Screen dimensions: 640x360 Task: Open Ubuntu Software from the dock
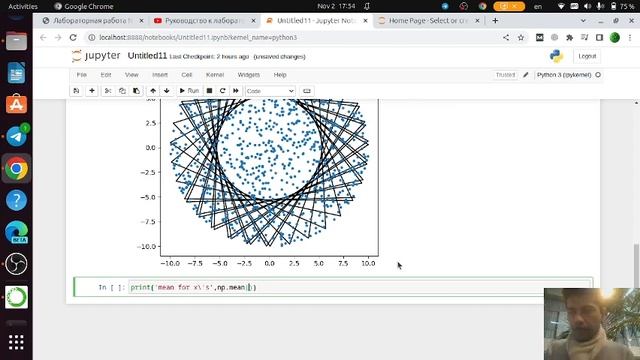(x=16, y=104)
